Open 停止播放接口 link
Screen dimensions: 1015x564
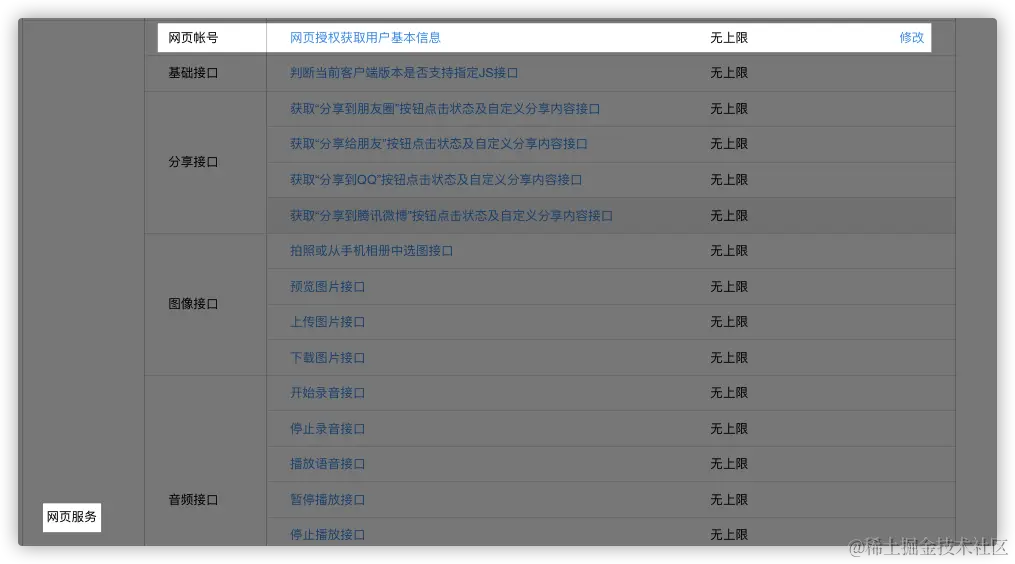click(x=328, y=535)
